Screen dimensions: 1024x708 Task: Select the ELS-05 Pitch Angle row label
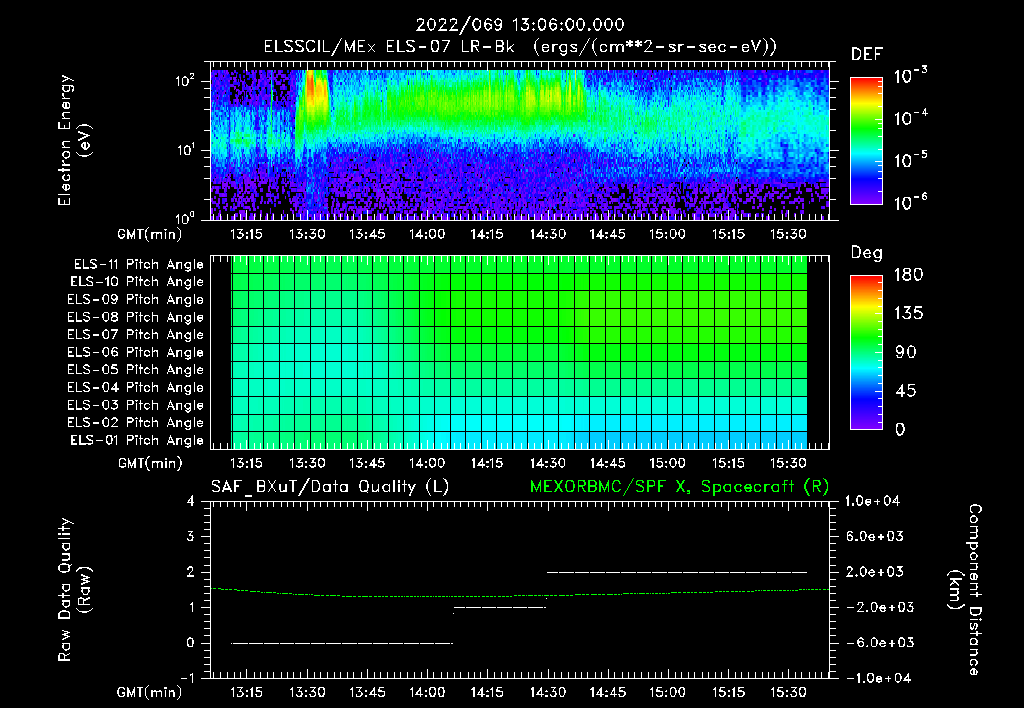point(136,370)
